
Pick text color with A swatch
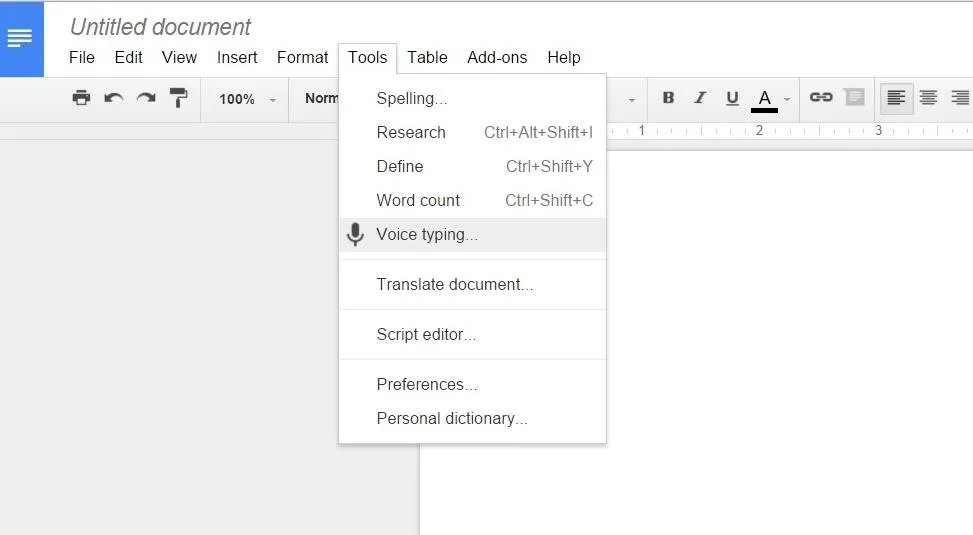click(x=764, y=99)
